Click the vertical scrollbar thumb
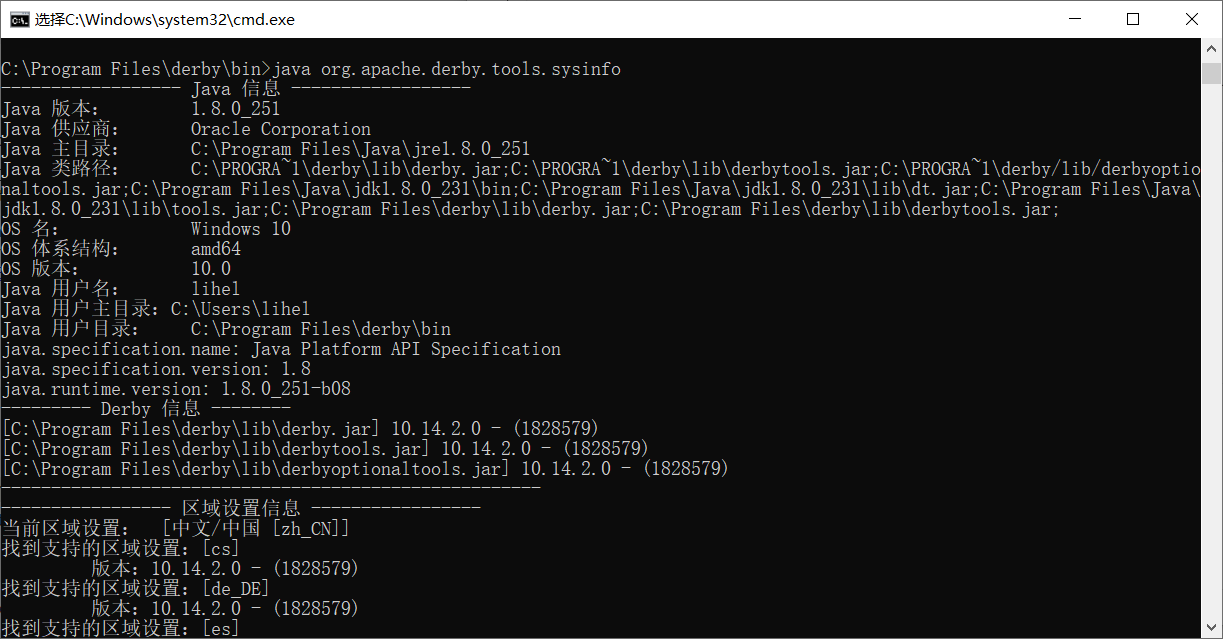The width and height of the screenshot is (1223, 639). (x=1212, y=72)
